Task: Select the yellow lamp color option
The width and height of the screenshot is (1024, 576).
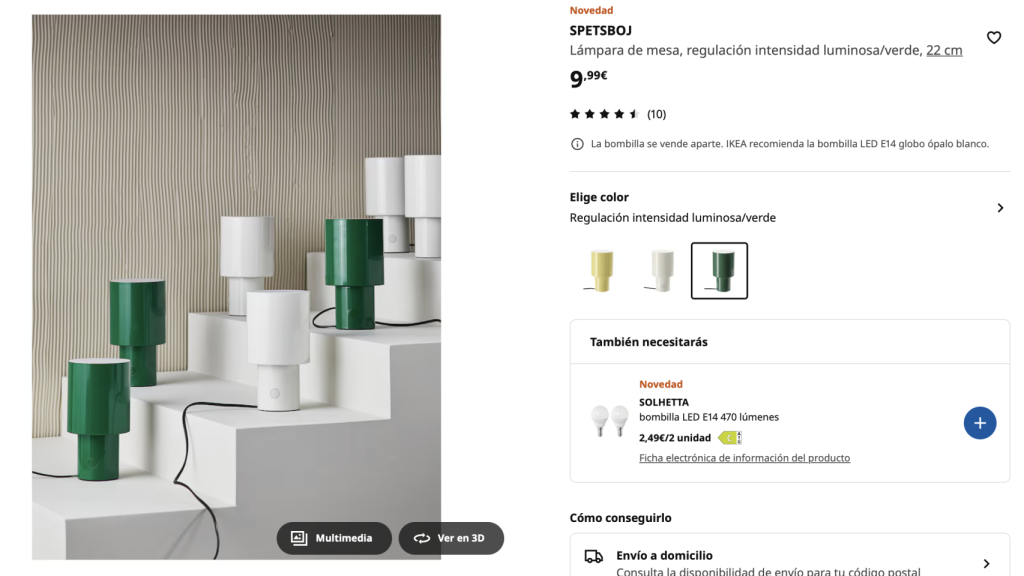Action: click(x=600, y=270)
